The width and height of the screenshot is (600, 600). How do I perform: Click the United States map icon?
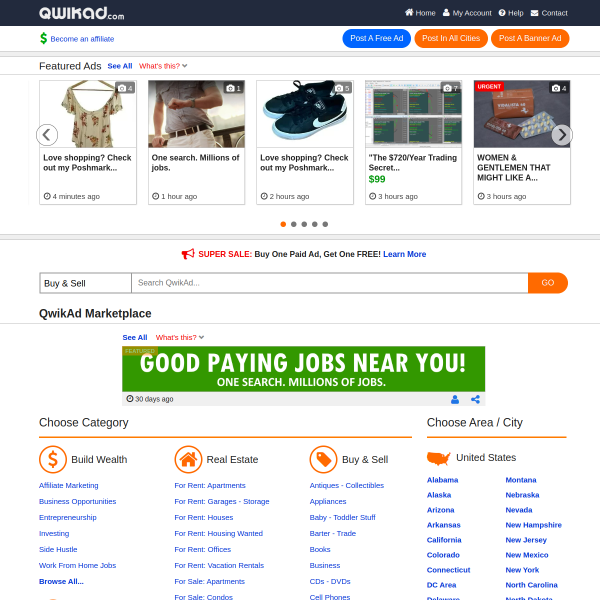pyautogui.click(x=439, y=458)
